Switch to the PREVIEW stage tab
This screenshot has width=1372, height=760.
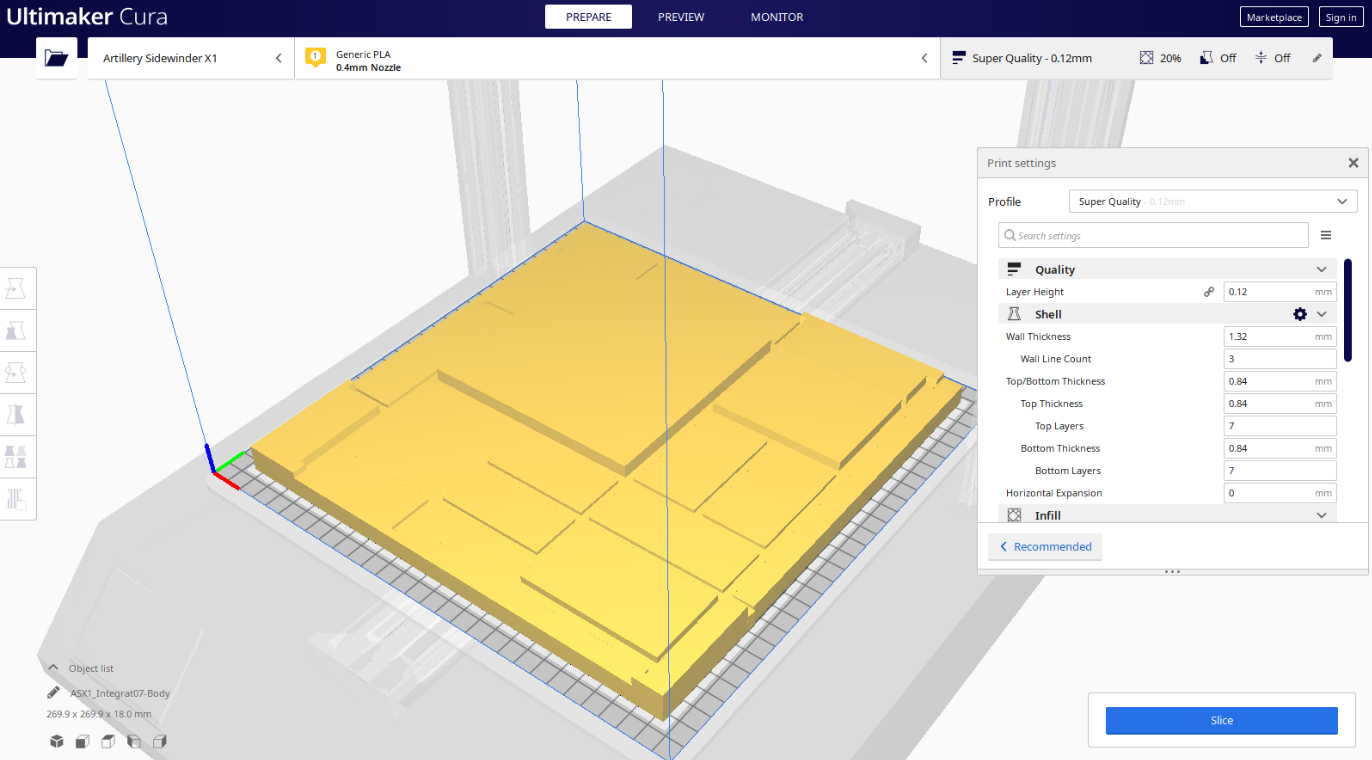coord(681,17)
